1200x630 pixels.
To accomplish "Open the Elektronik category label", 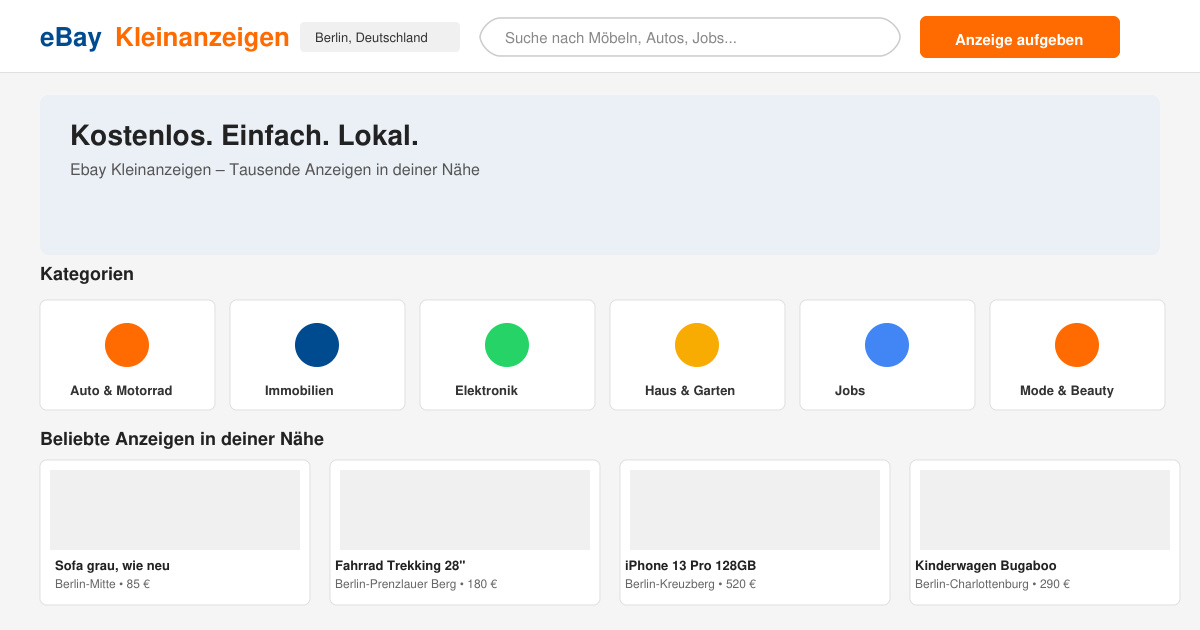I will 486,391.
